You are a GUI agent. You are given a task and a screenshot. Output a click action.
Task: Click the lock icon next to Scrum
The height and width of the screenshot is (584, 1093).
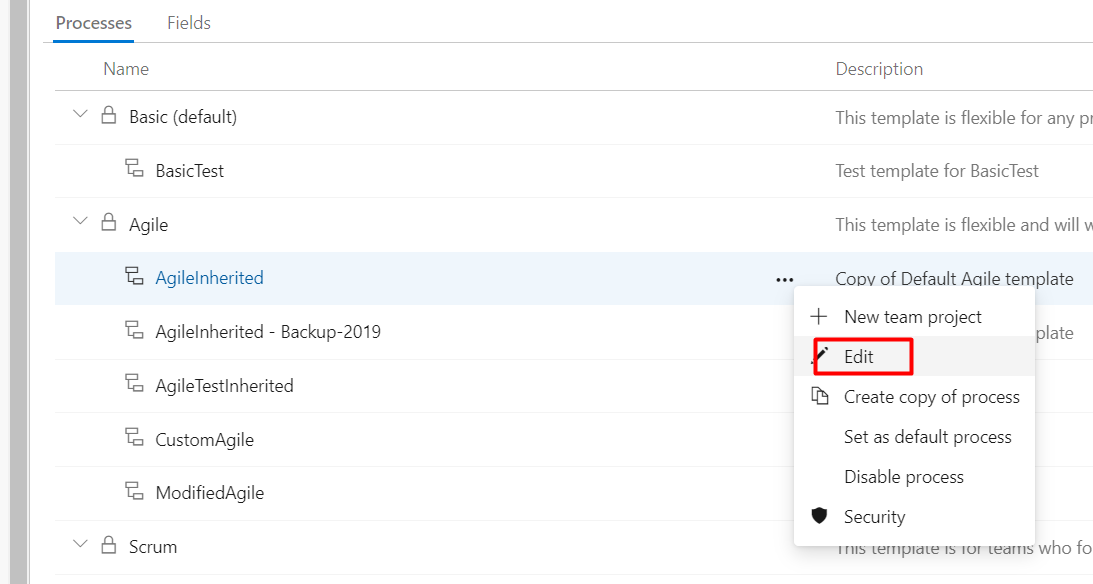(x=109, y=544)
